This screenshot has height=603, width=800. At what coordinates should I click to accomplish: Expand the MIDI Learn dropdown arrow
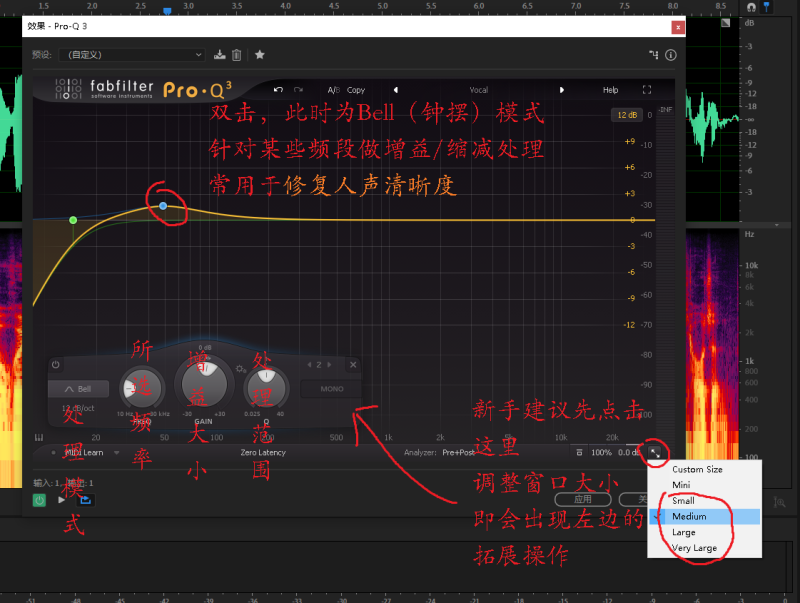(x=116, y=453)
